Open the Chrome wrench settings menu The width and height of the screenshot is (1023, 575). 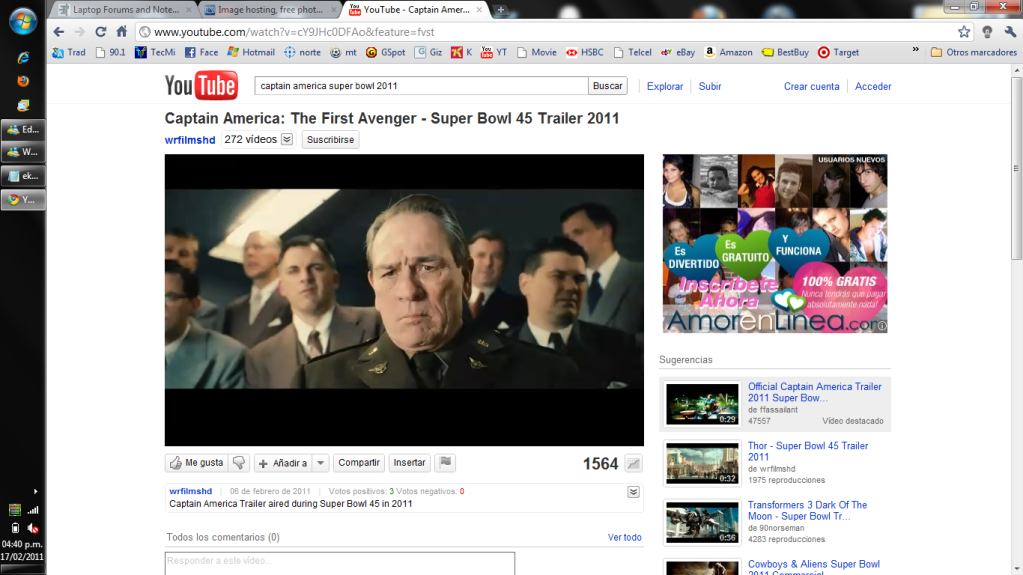1010,31
